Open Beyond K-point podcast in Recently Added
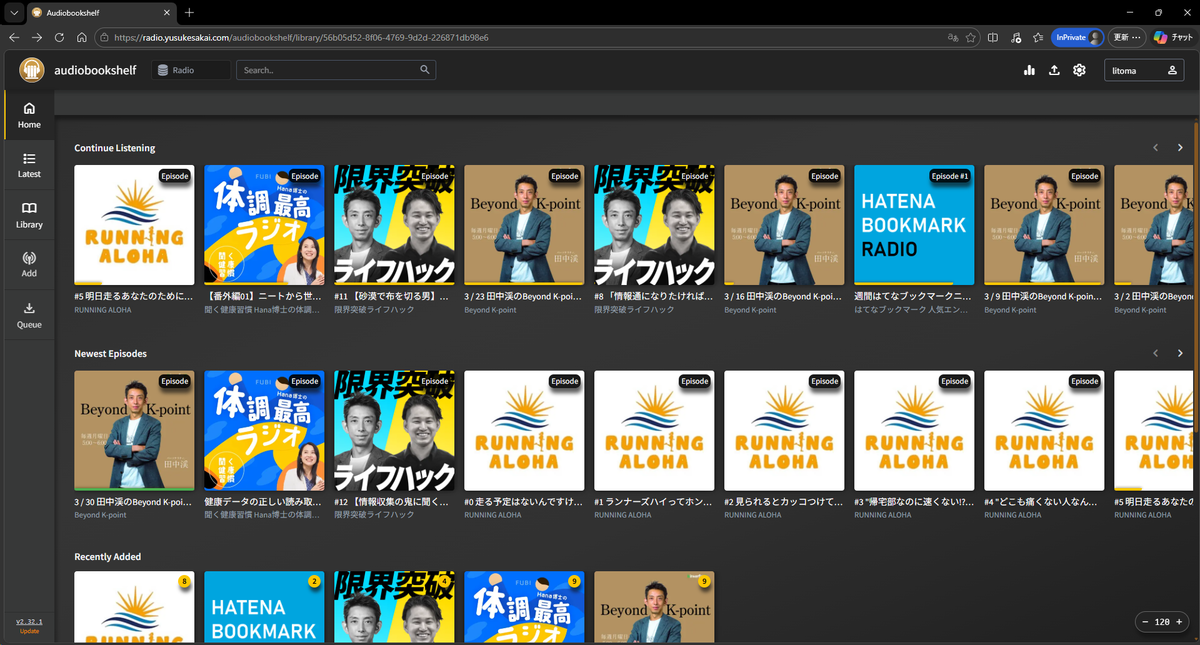This screenshot has width=1200, height=645. [654, 608]
